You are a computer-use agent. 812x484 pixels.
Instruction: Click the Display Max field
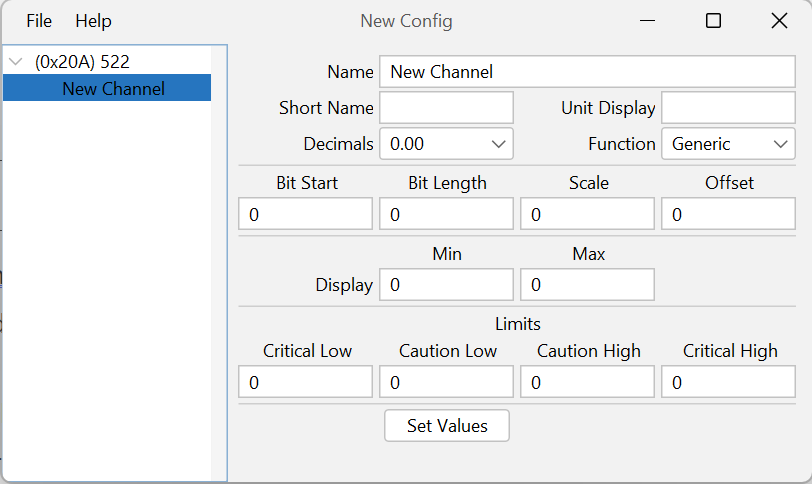pos(588,285)
